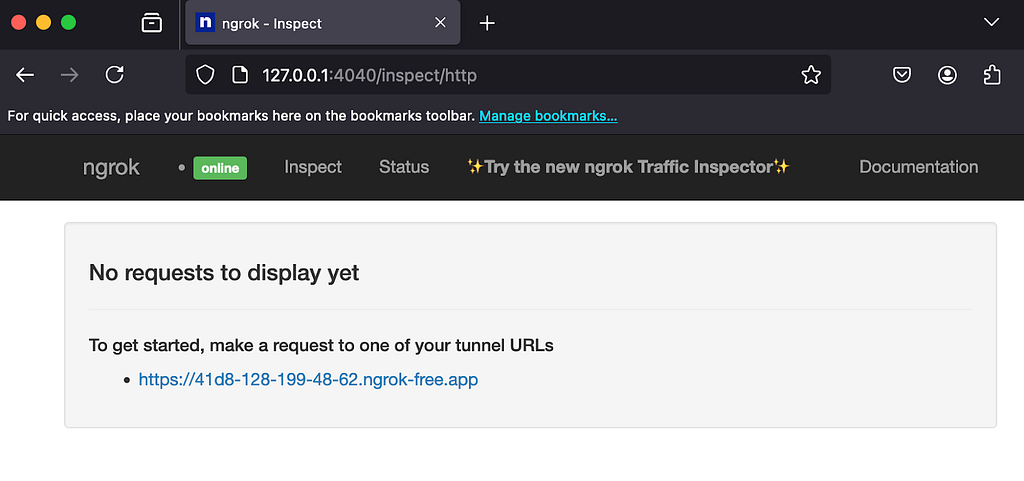Viewport: 1024px width, 481px height.
Task: Open the shield tracking protection icon
Action: (x=205, y=75)
